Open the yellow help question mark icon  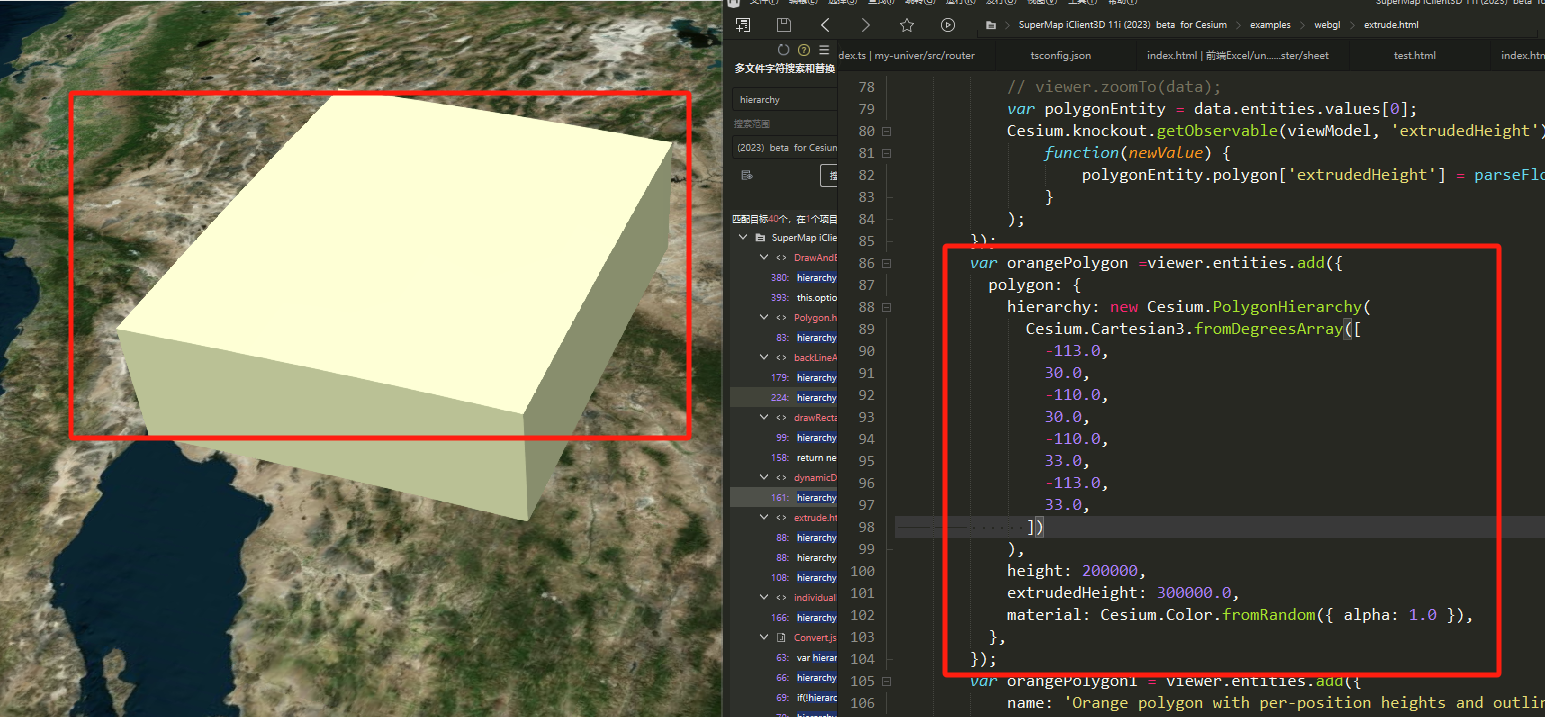coord(804,50)
